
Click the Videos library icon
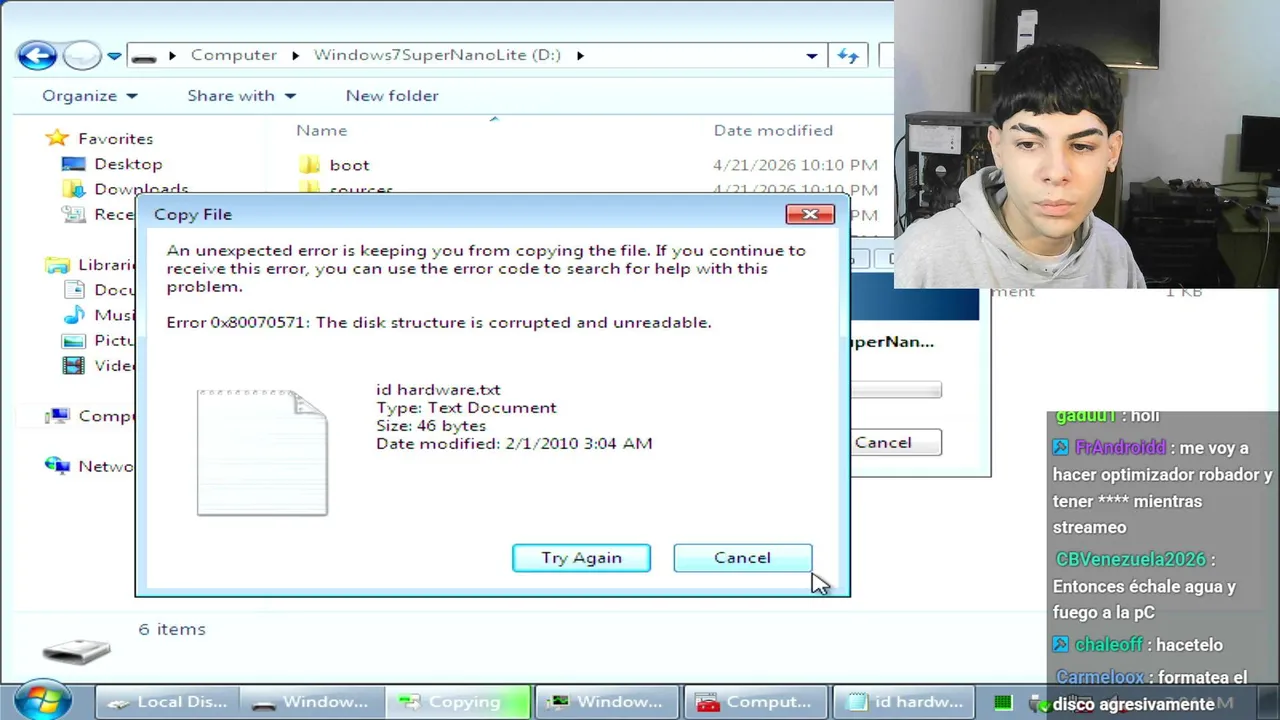pyautogui.click(x=74, y=365)
